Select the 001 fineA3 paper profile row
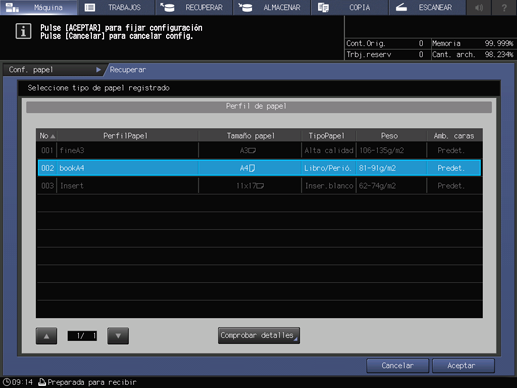The height and width of the screenshot is (388, 517). coord(259,150)
